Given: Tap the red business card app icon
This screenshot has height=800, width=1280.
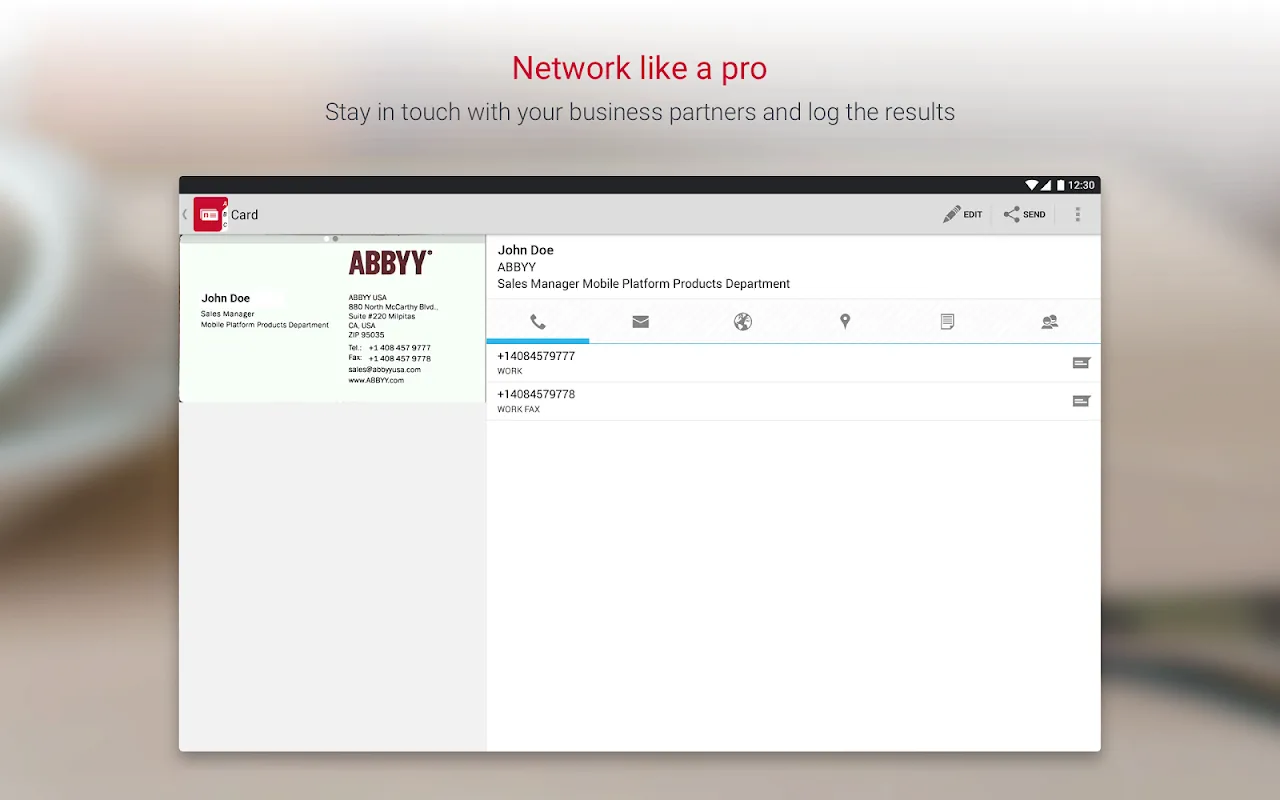Looking at the screenshot, I should tap(210, 214).
